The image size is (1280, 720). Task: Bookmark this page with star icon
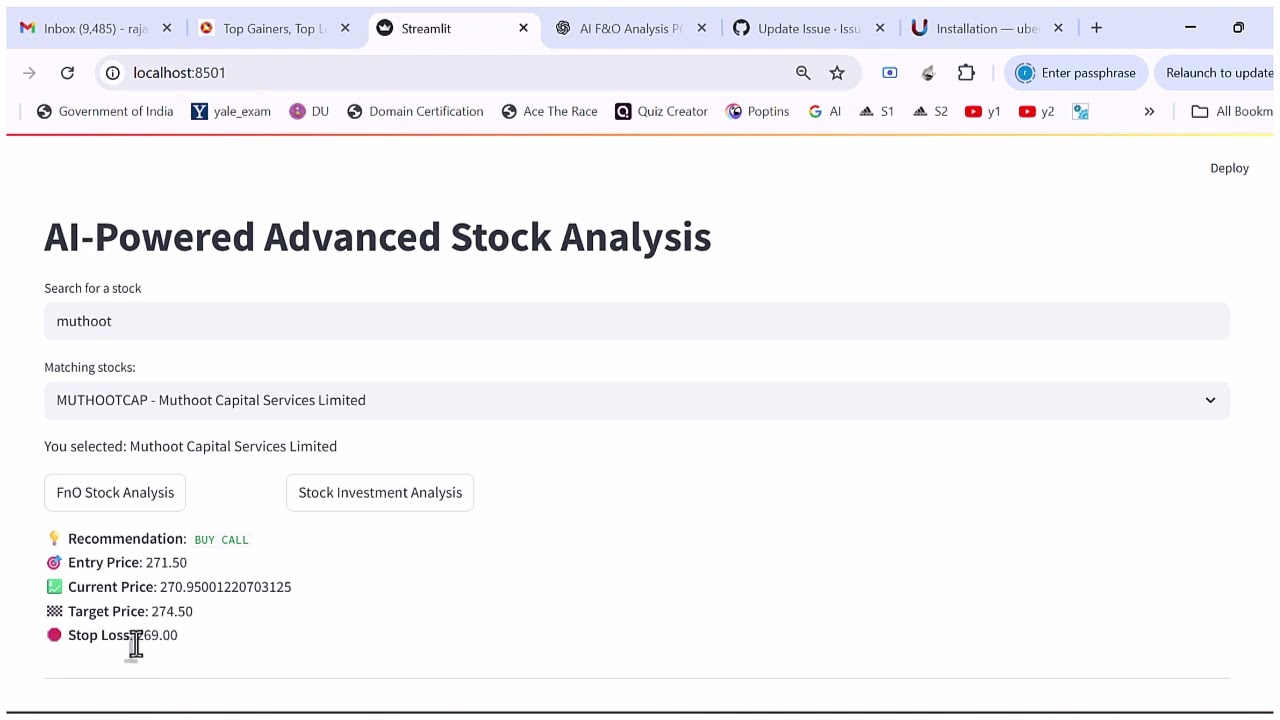[837, 73]
